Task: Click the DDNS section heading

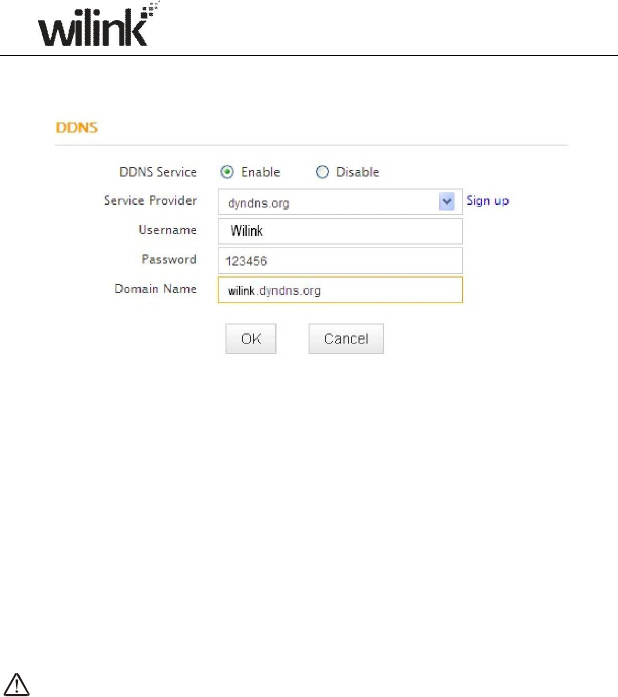Action: (x=76, y=128)
